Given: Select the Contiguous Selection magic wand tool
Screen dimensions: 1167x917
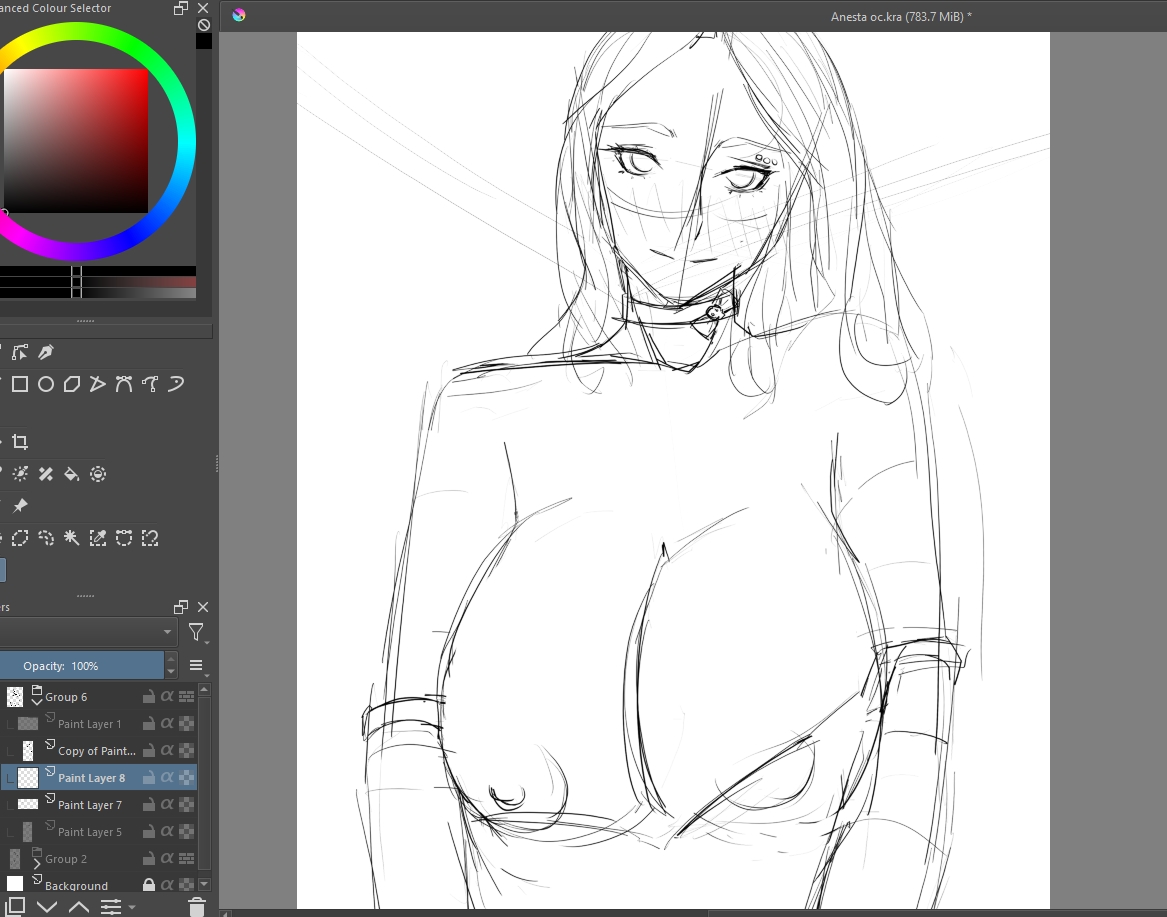Looking at the screenshot, I should (x=72, y=538).
